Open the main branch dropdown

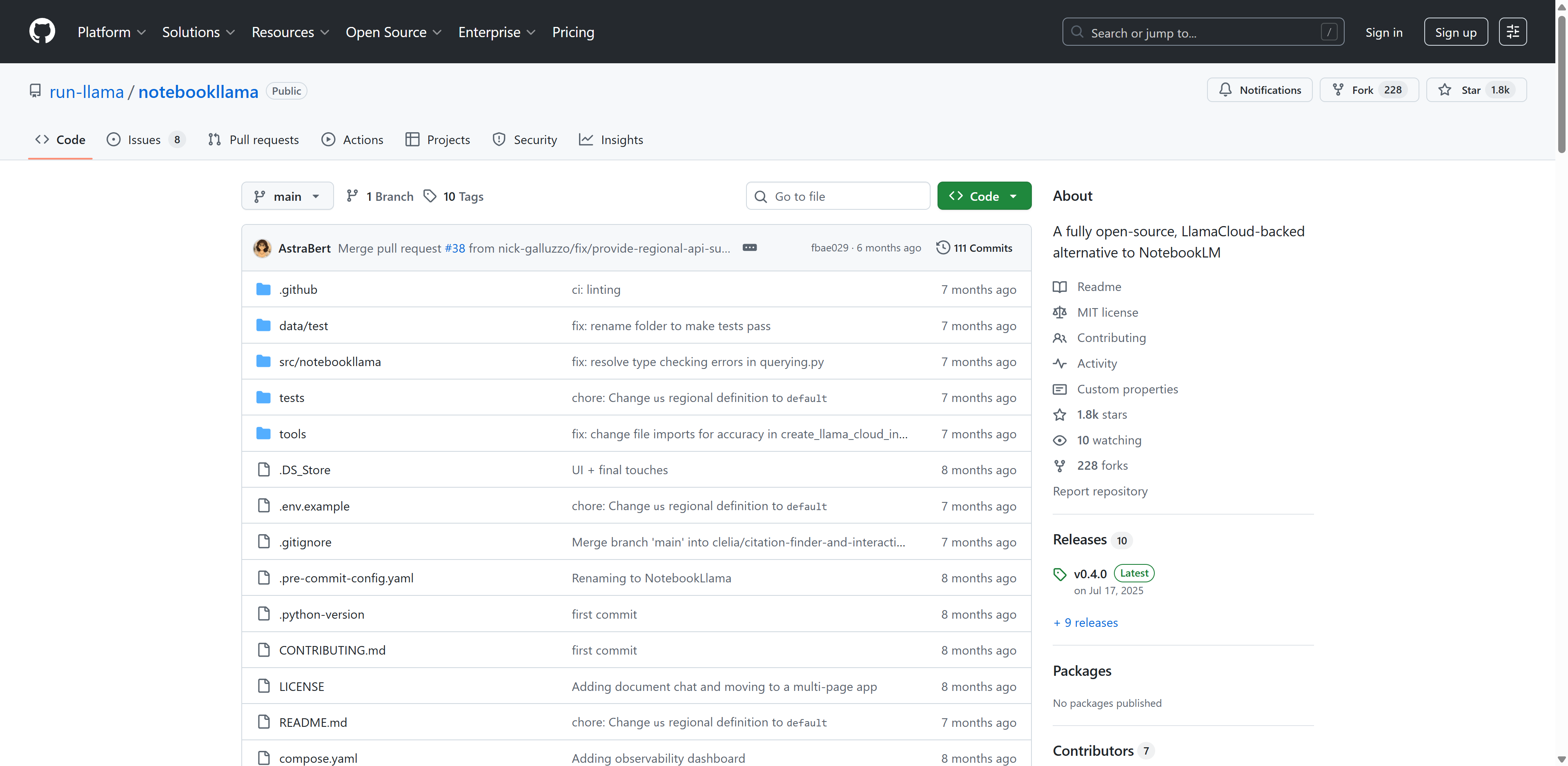pos(287,196)
